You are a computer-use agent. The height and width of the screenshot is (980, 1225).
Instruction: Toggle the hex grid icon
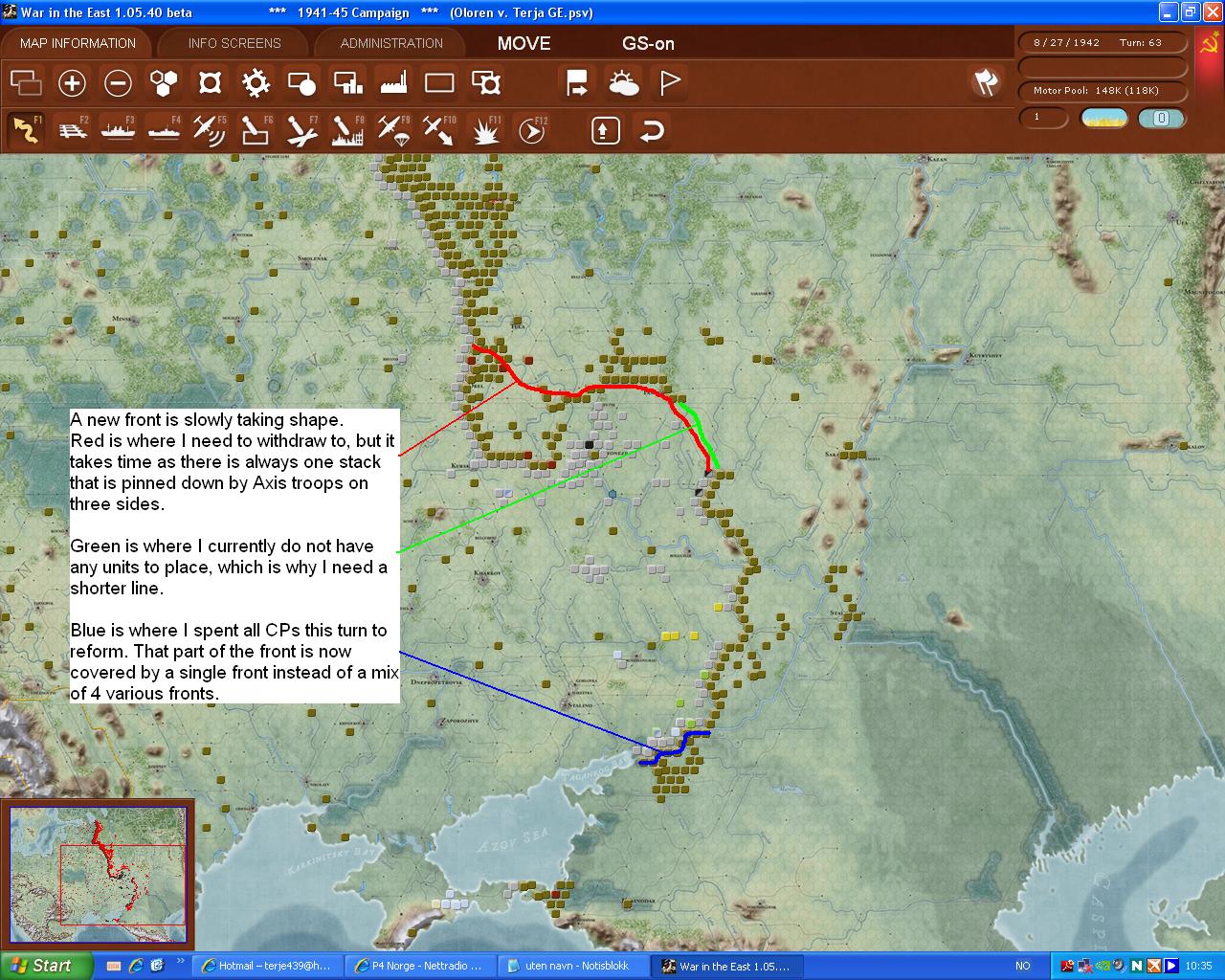click(x=164, y=83)
